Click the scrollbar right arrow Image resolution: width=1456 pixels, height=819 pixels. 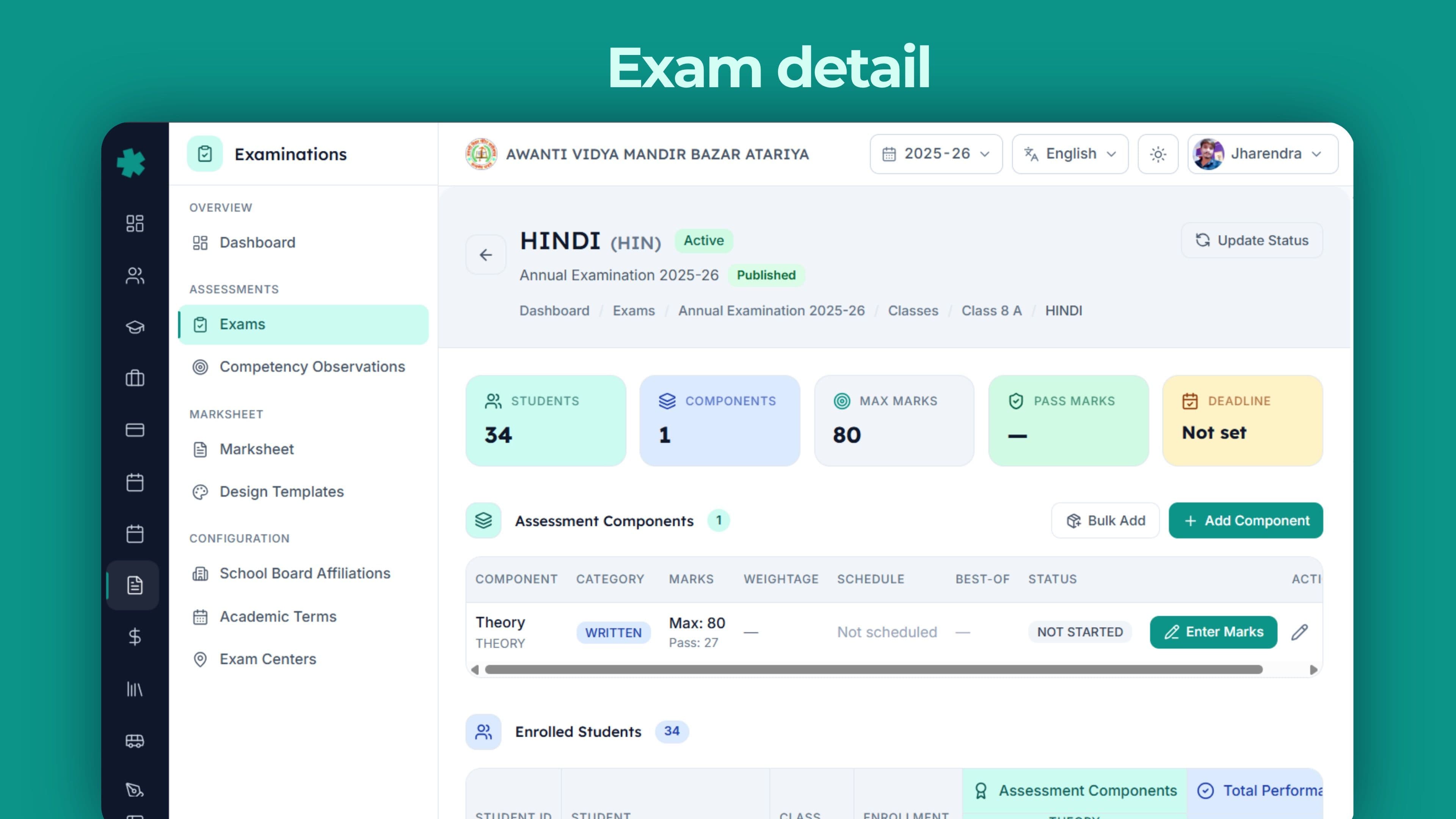pyautogui.click(x=1313, y=670)
